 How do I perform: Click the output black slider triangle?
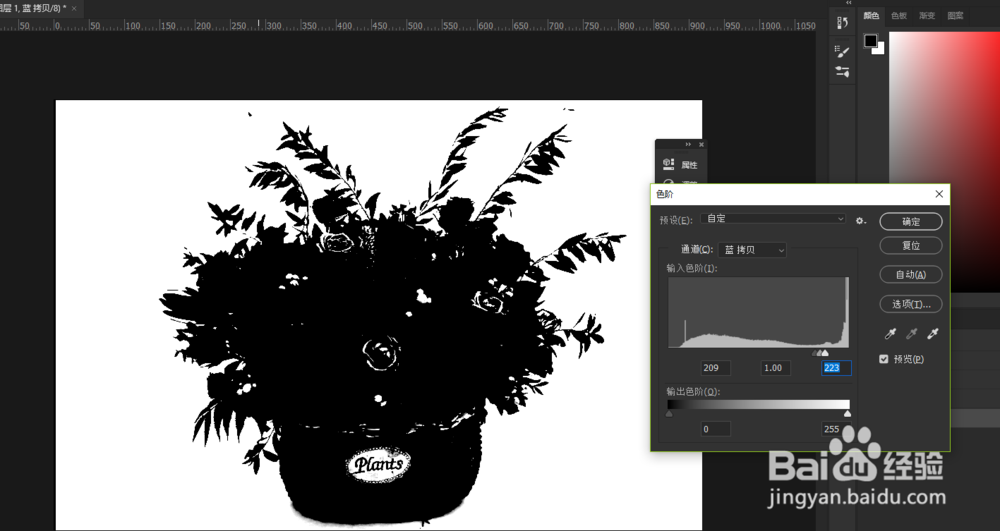pyautogui.click(x=669, y=414)
